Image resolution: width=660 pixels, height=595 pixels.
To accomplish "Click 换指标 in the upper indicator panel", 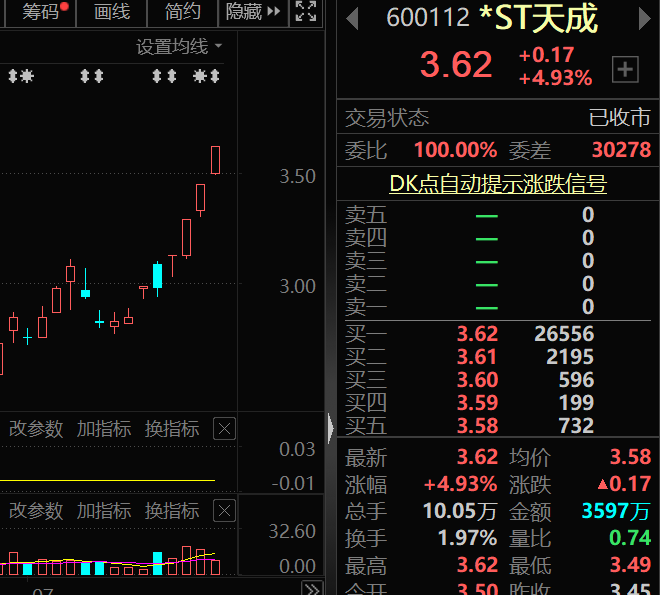I will tap(172, 429).
